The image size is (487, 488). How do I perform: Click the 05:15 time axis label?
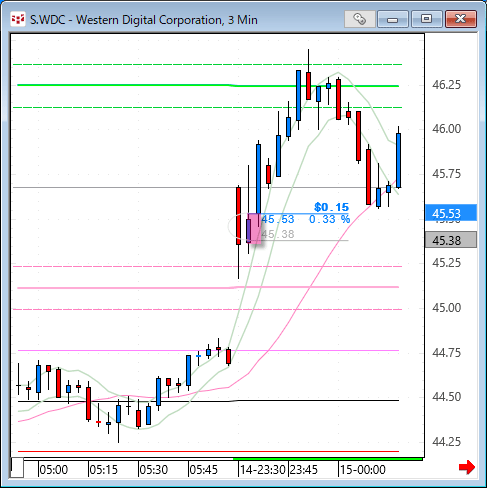pyautogui.click(x=104, y=470)
